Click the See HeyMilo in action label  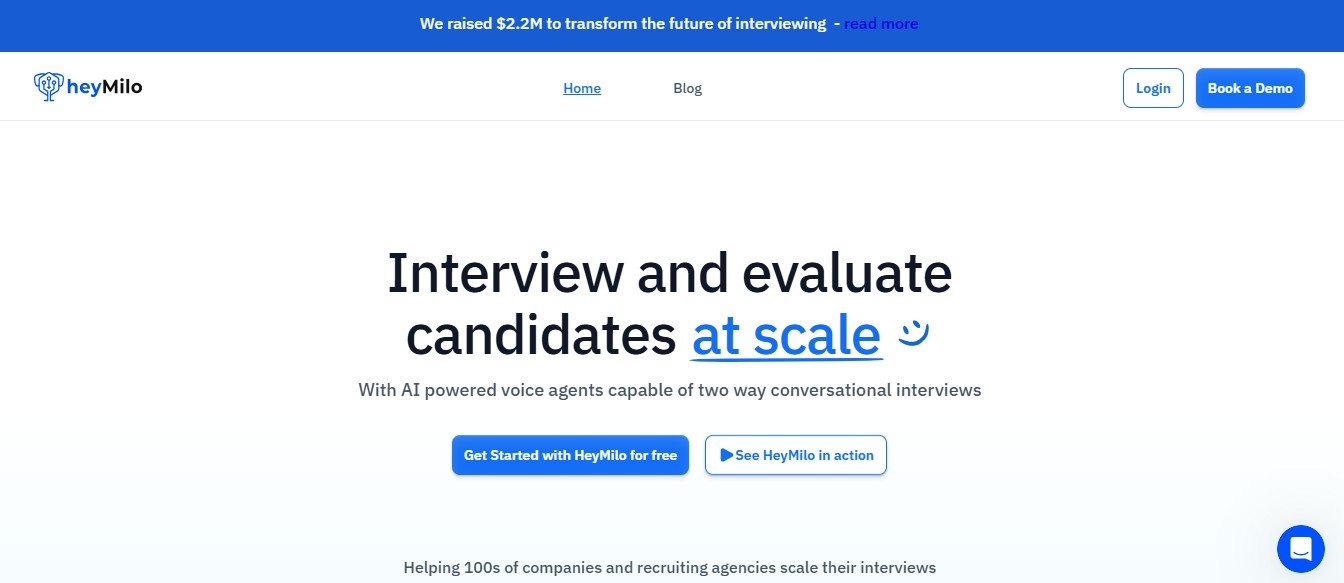[804, 455]
